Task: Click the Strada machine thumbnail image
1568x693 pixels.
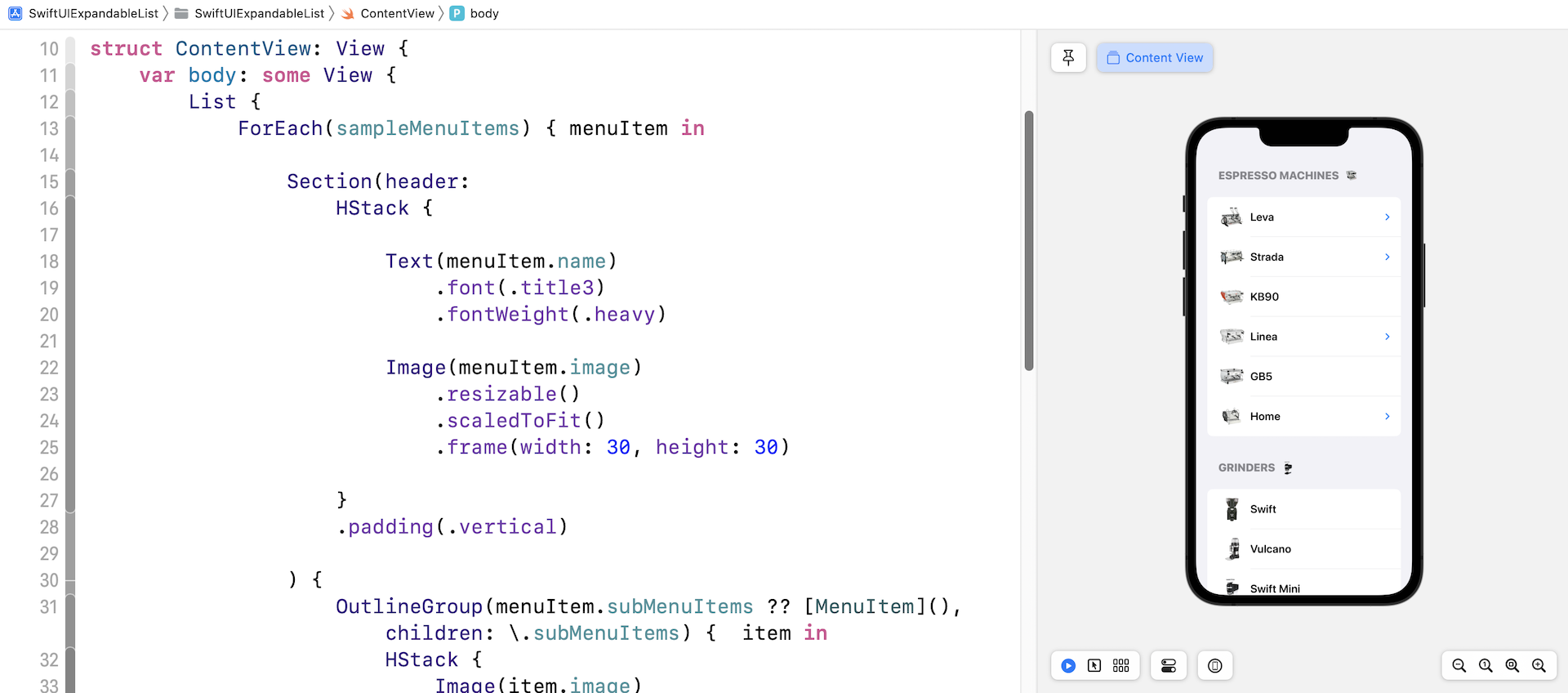Action: coord(1232,257)
